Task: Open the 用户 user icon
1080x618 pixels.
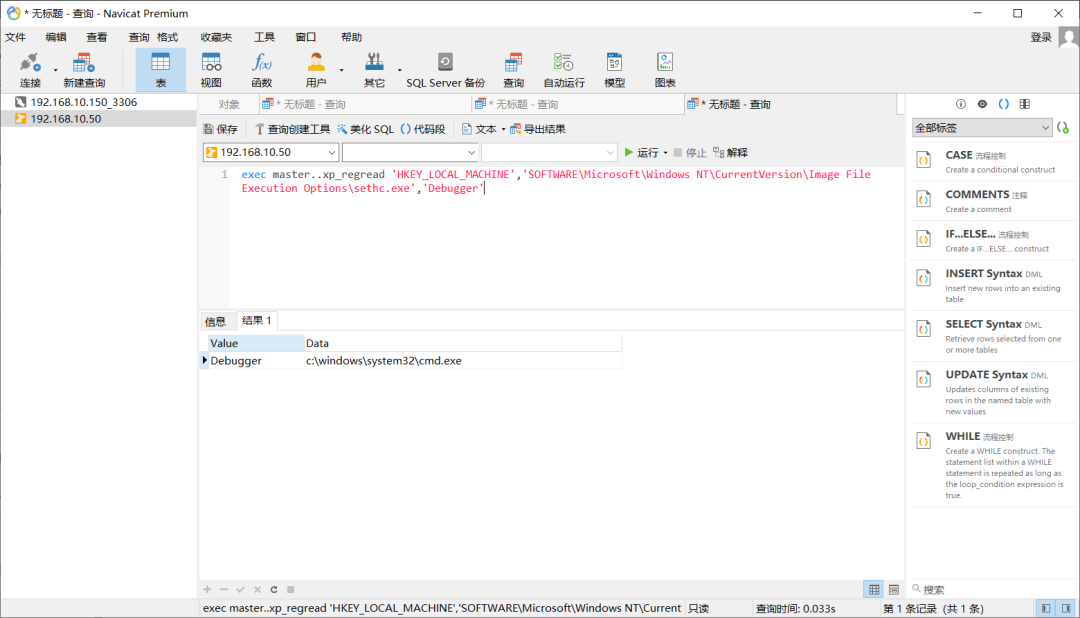Action: click(x=316, y=70)
